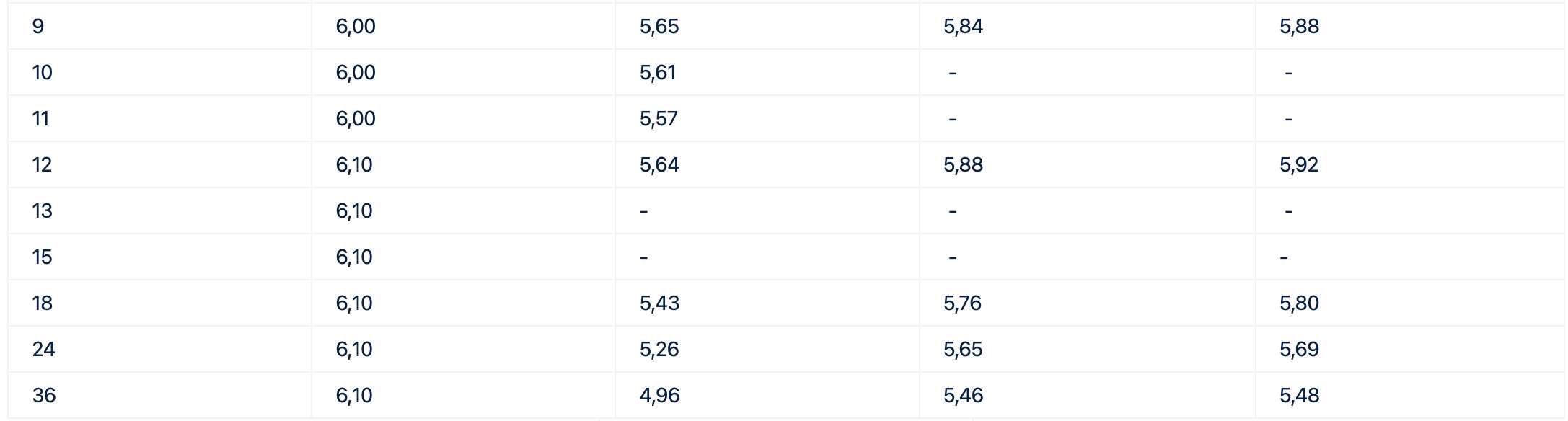Click the 5,43 cell in row 18
Image resolution: width=1568 pixels, height=421 pixels.
tap(659, 303)
